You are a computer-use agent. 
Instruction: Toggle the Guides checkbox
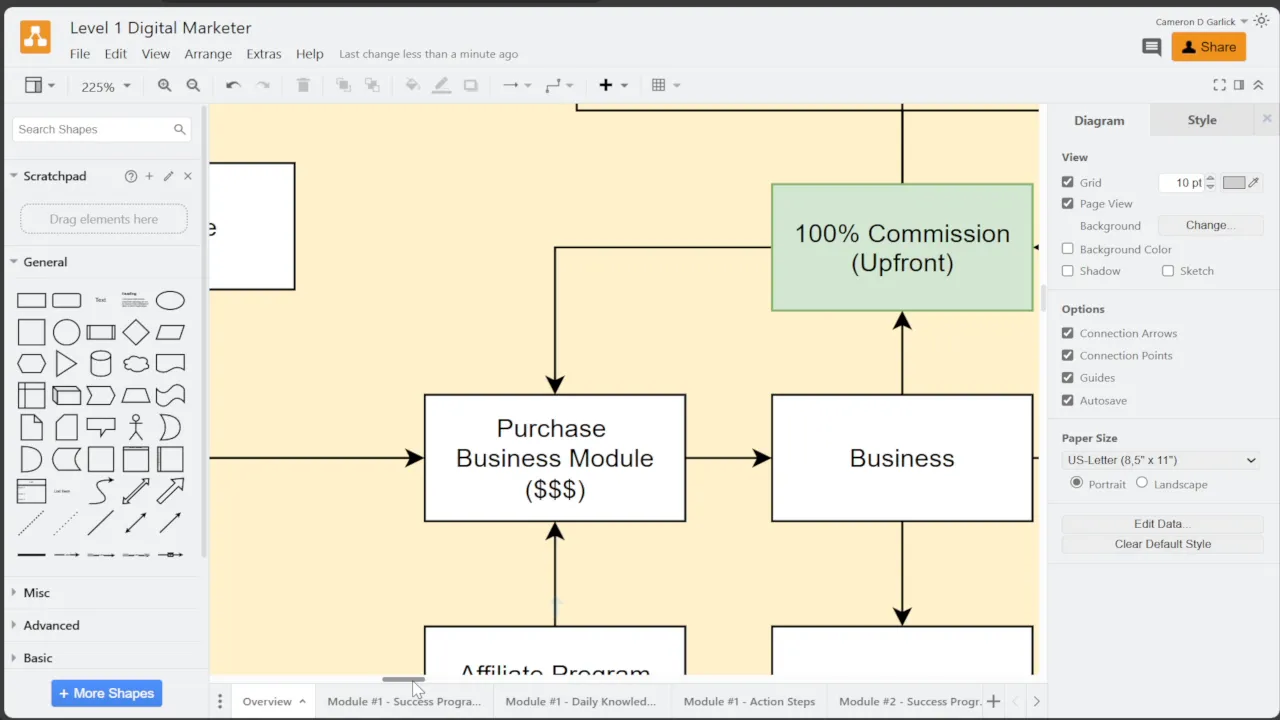[x=1068, y=377]
